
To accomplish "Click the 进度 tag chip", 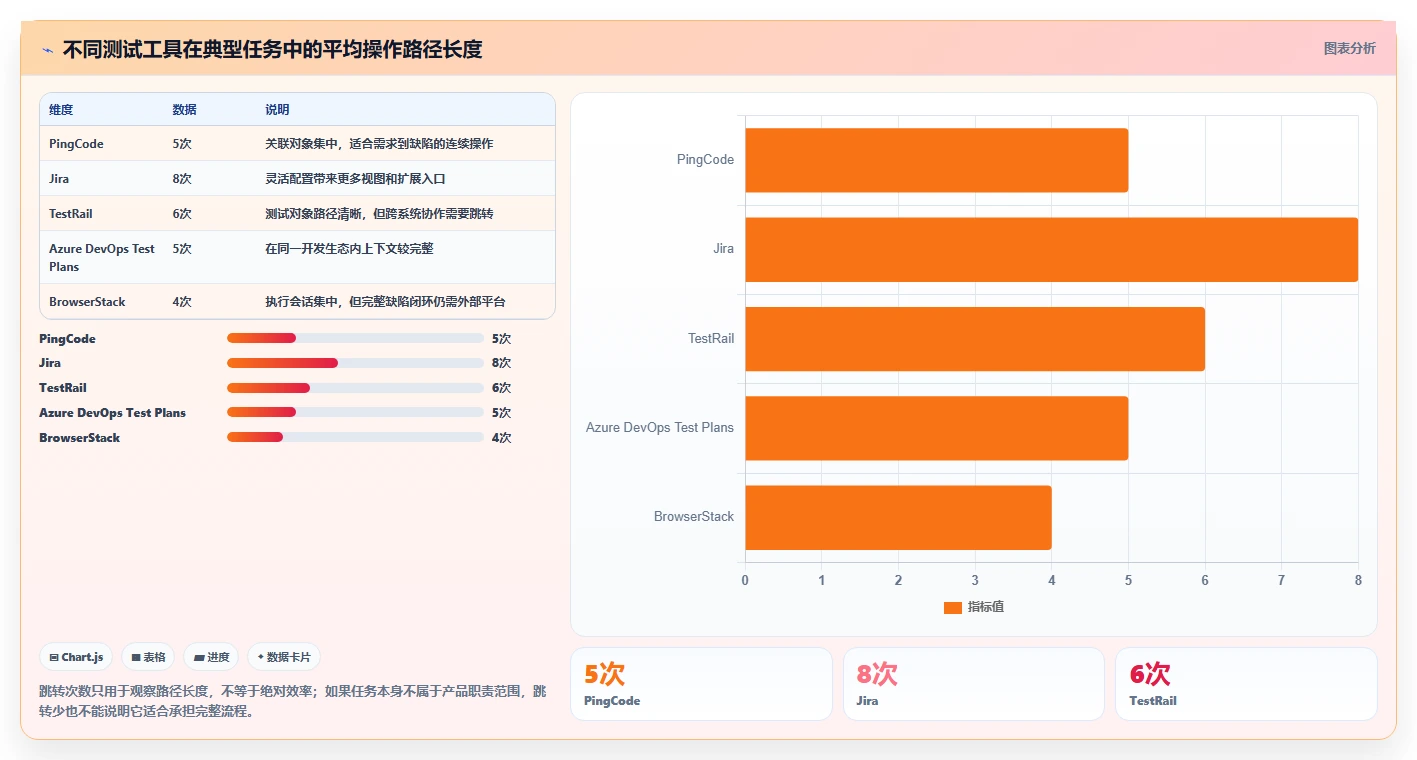I will [211, 657].
